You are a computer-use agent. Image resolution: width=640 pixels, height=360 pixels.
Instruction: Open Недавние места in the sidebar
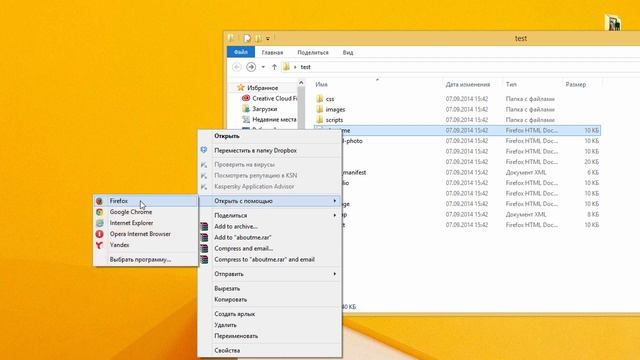tap(269, 120)
